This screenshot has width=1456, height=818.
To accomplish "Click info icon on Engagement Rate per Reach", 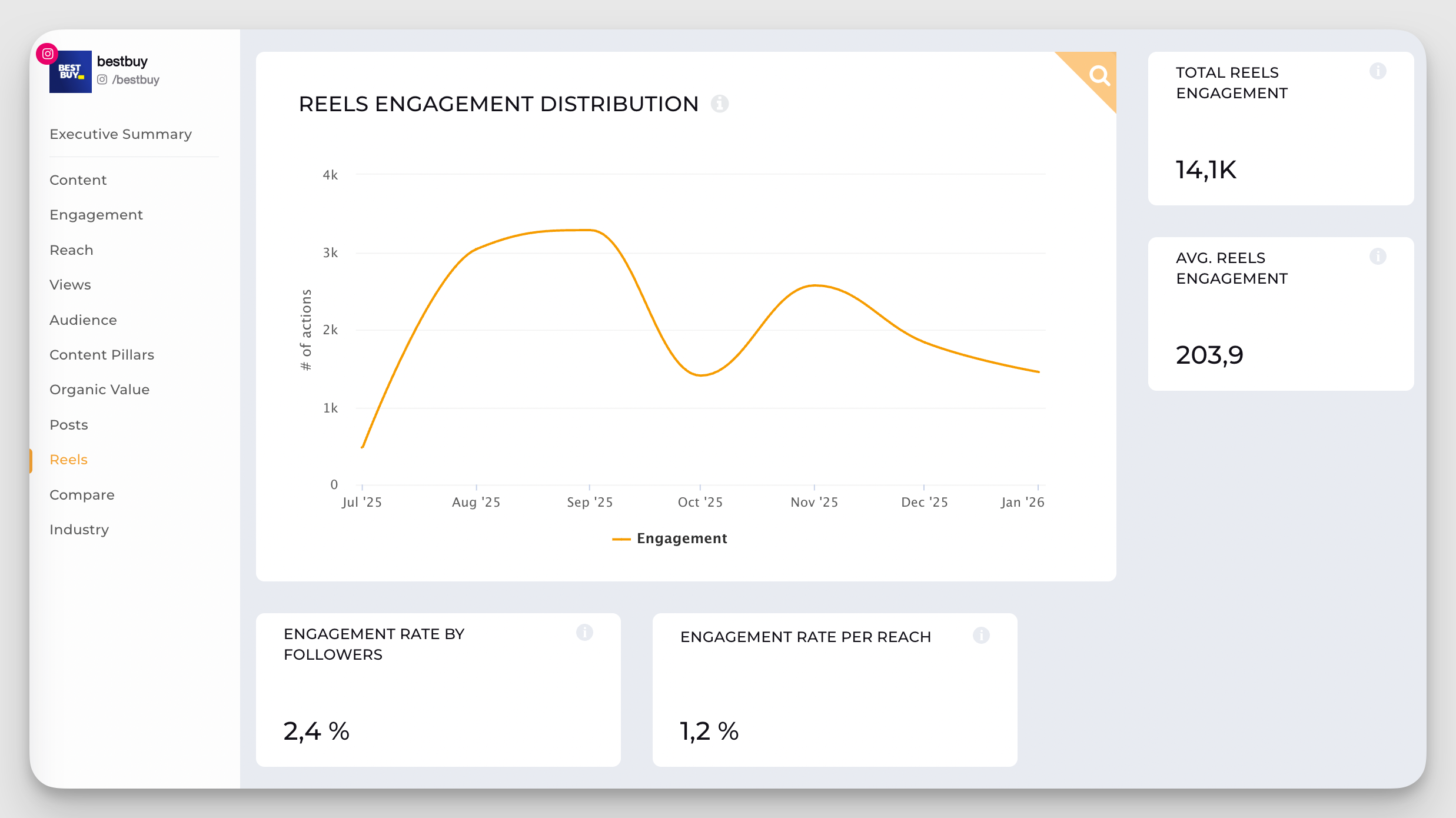I will pyautogui.click(x=982, y=636).
